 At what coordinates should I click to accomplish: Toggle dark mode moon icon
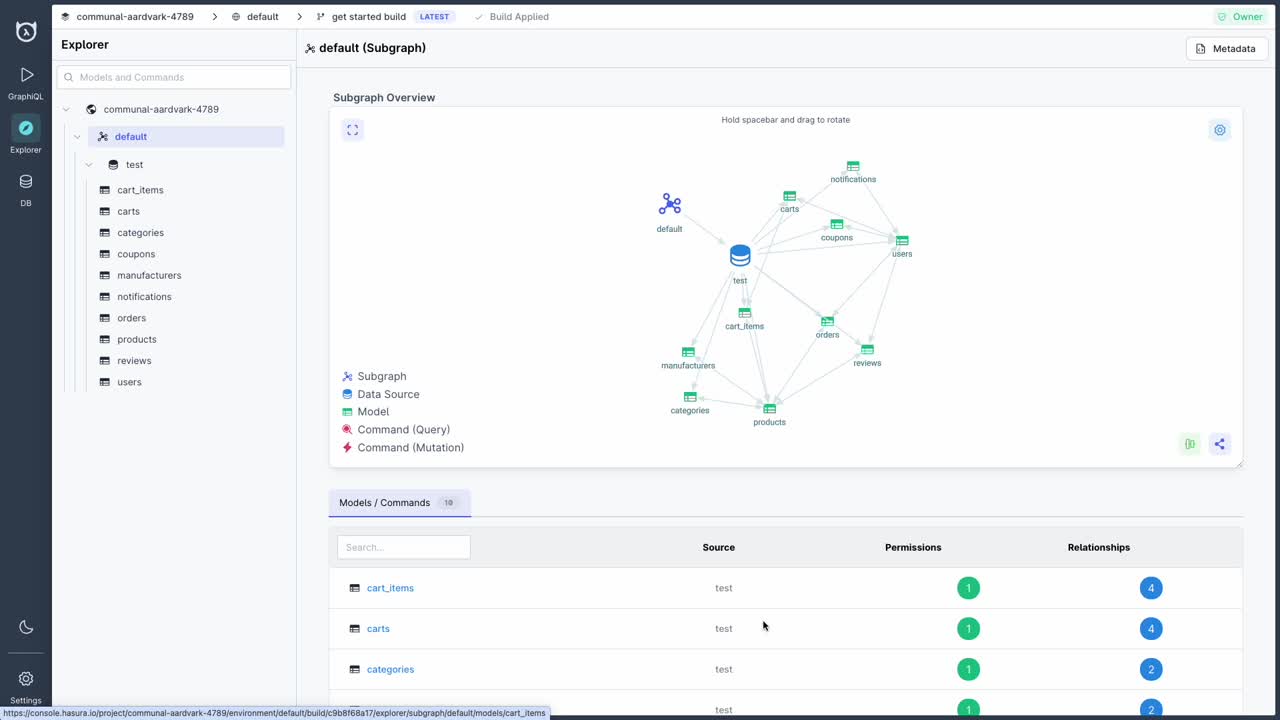tap(26, 627)
